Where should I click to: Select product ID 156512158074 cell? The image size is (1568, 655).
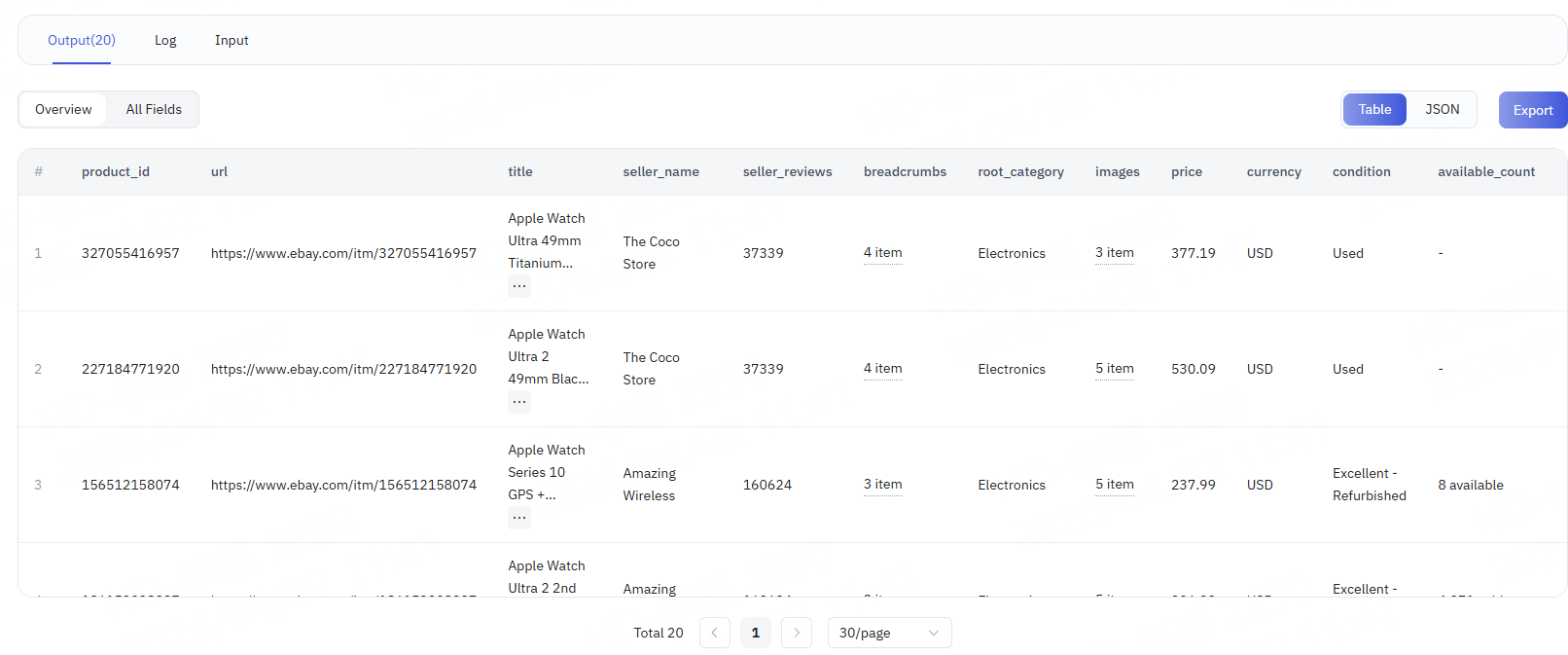point(130,485)
